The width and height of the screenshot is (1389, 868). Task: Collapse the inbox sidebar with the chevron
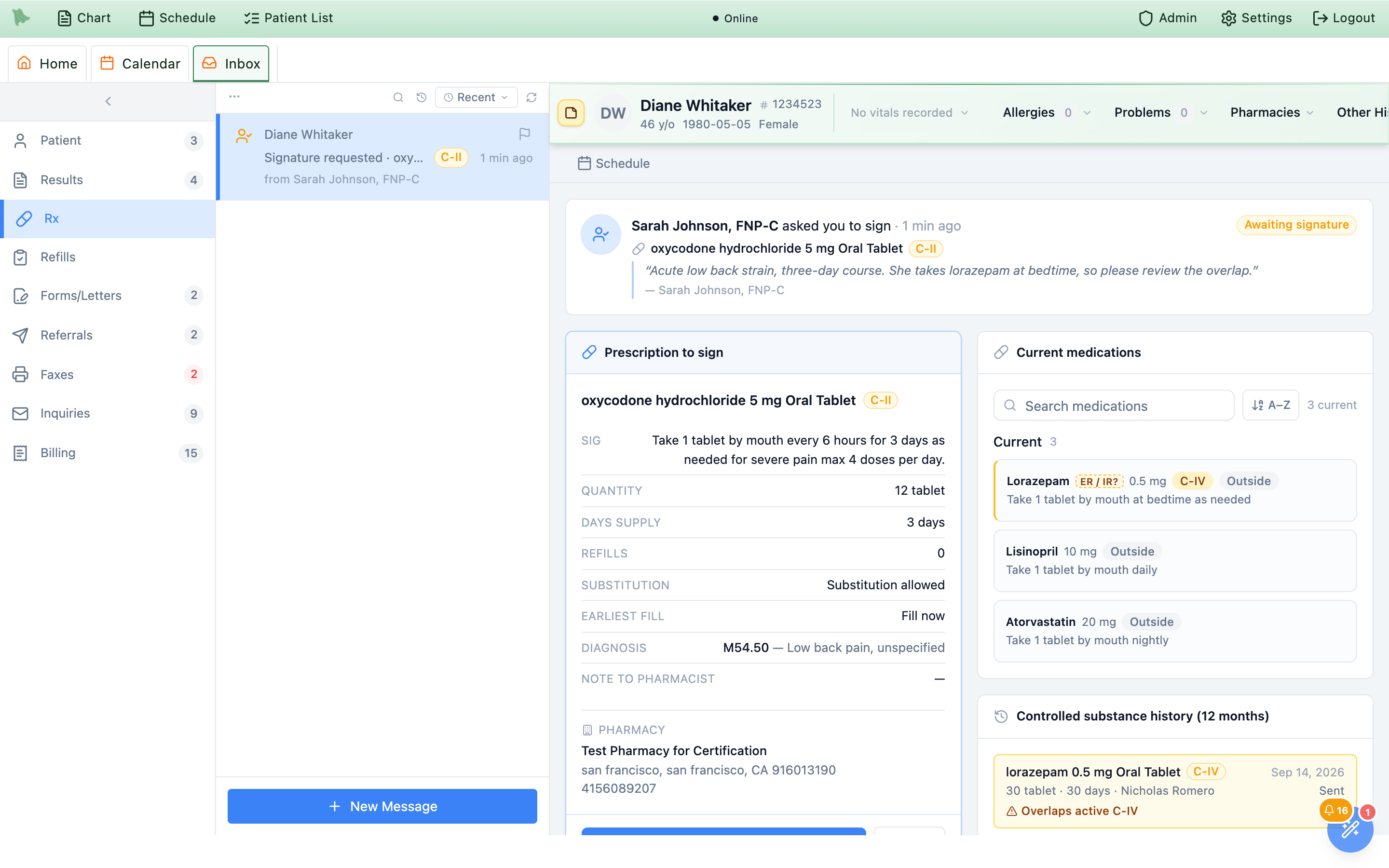pyautogui.click(x=108, y=101)
